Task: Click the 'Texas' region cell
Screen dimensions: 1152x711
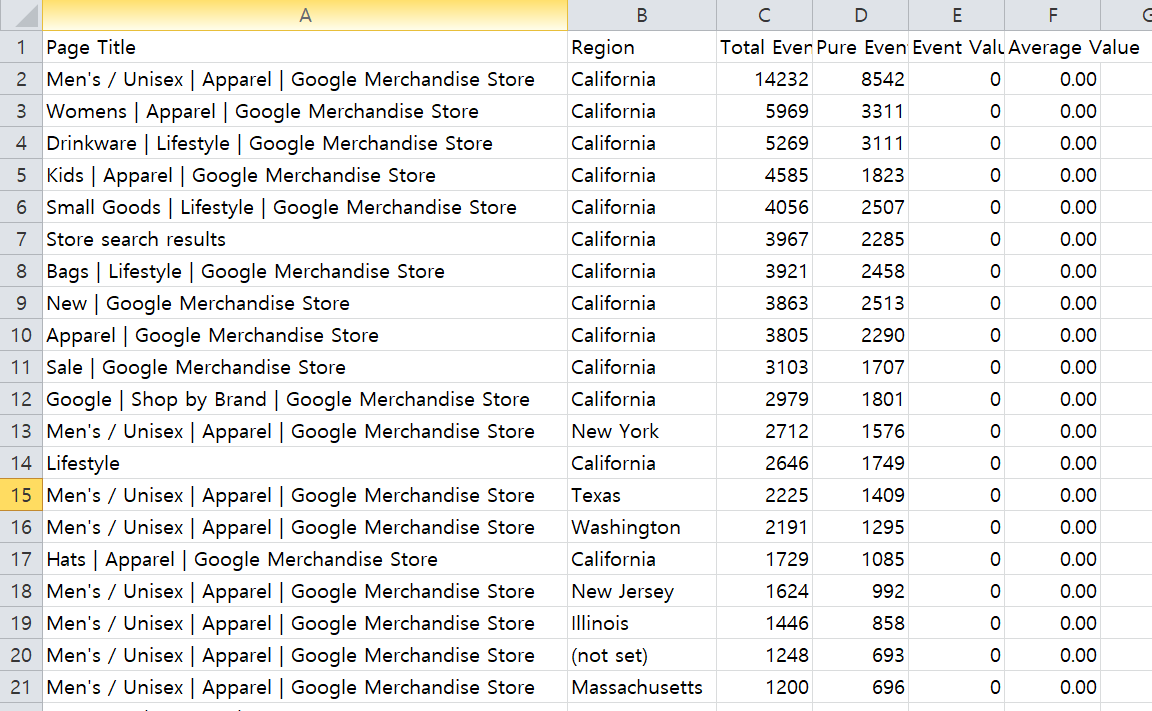Action: pyautogui.click(x=641, y=495)
